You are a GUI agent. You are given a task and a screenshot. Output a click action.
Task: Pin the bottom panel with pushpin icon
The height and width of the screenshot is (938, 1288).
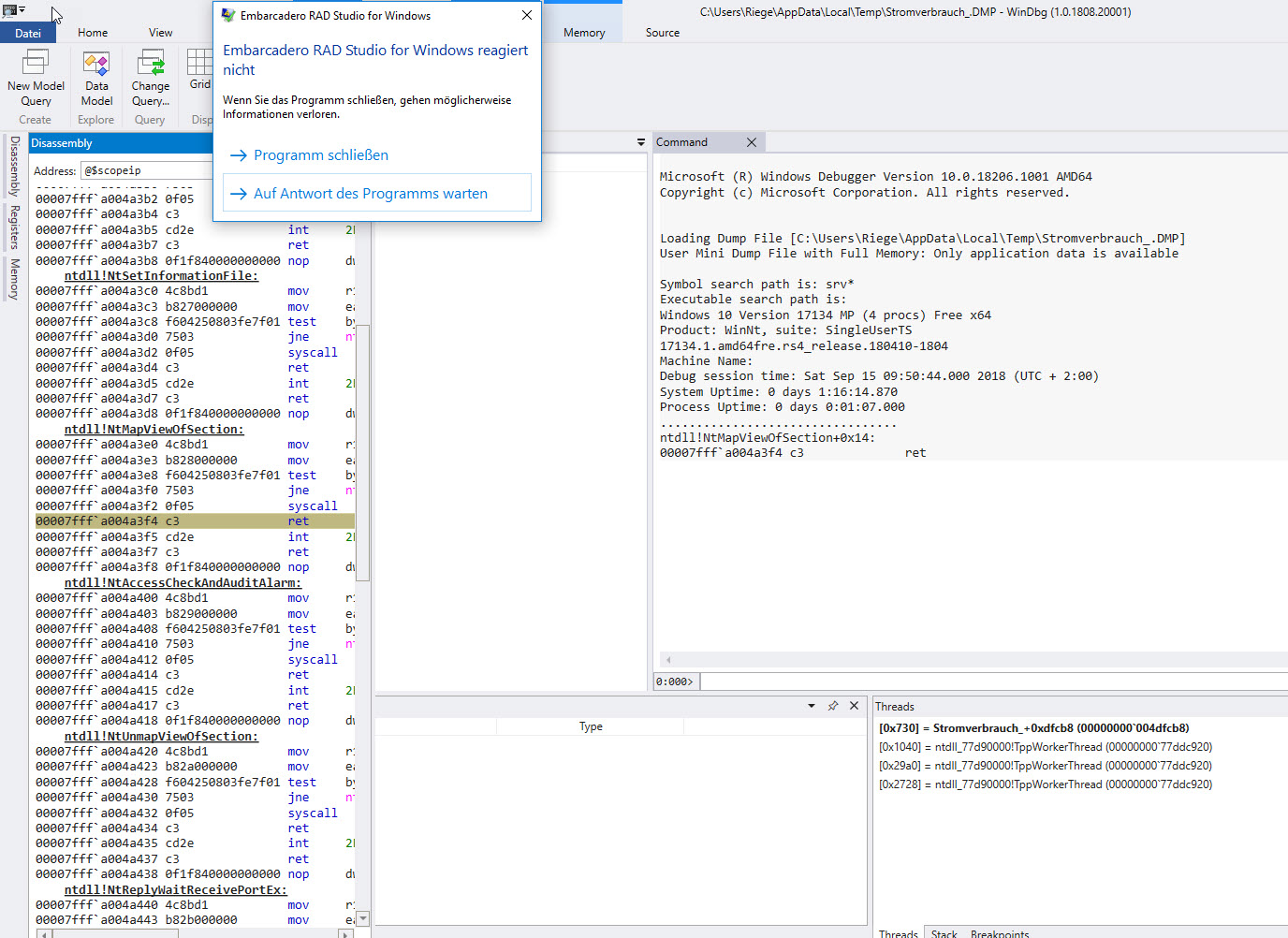click(x=832, y=706)
